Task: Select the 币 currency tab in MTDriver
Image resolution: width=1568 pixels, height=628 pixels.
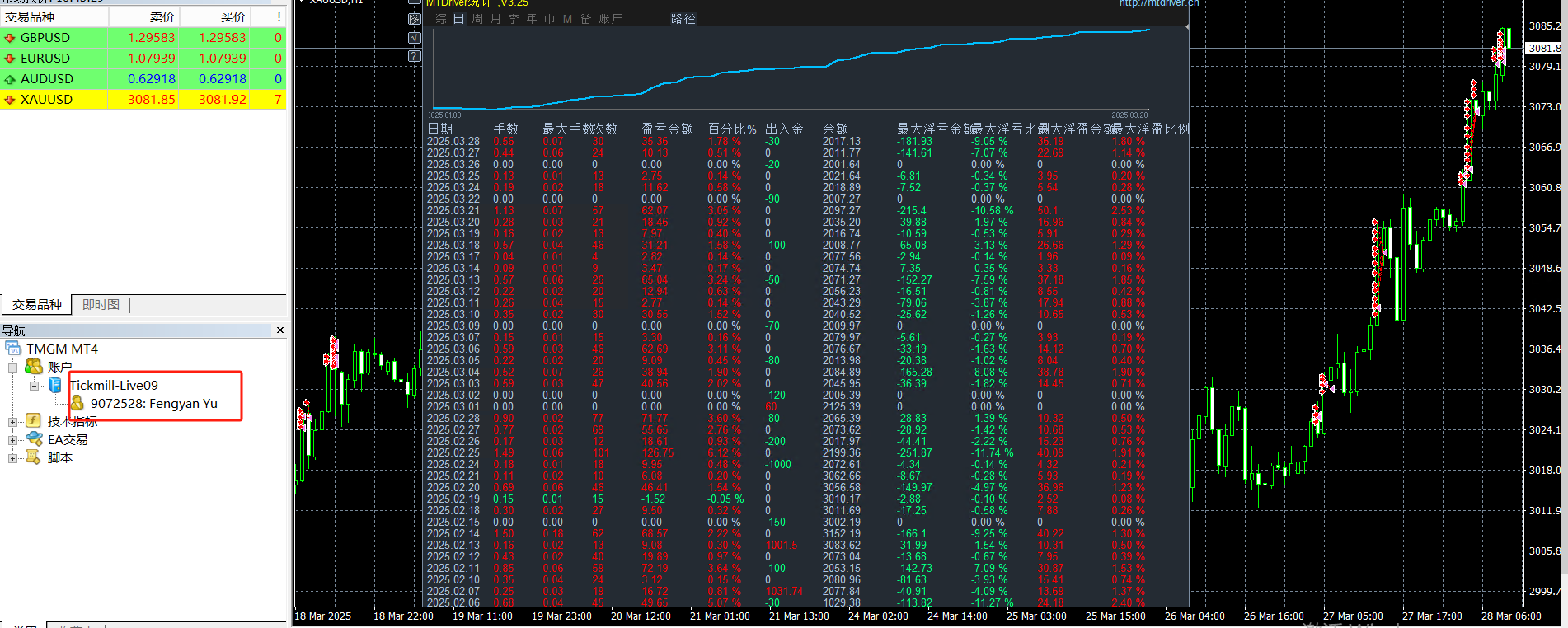Action: (x=550, y=19)
